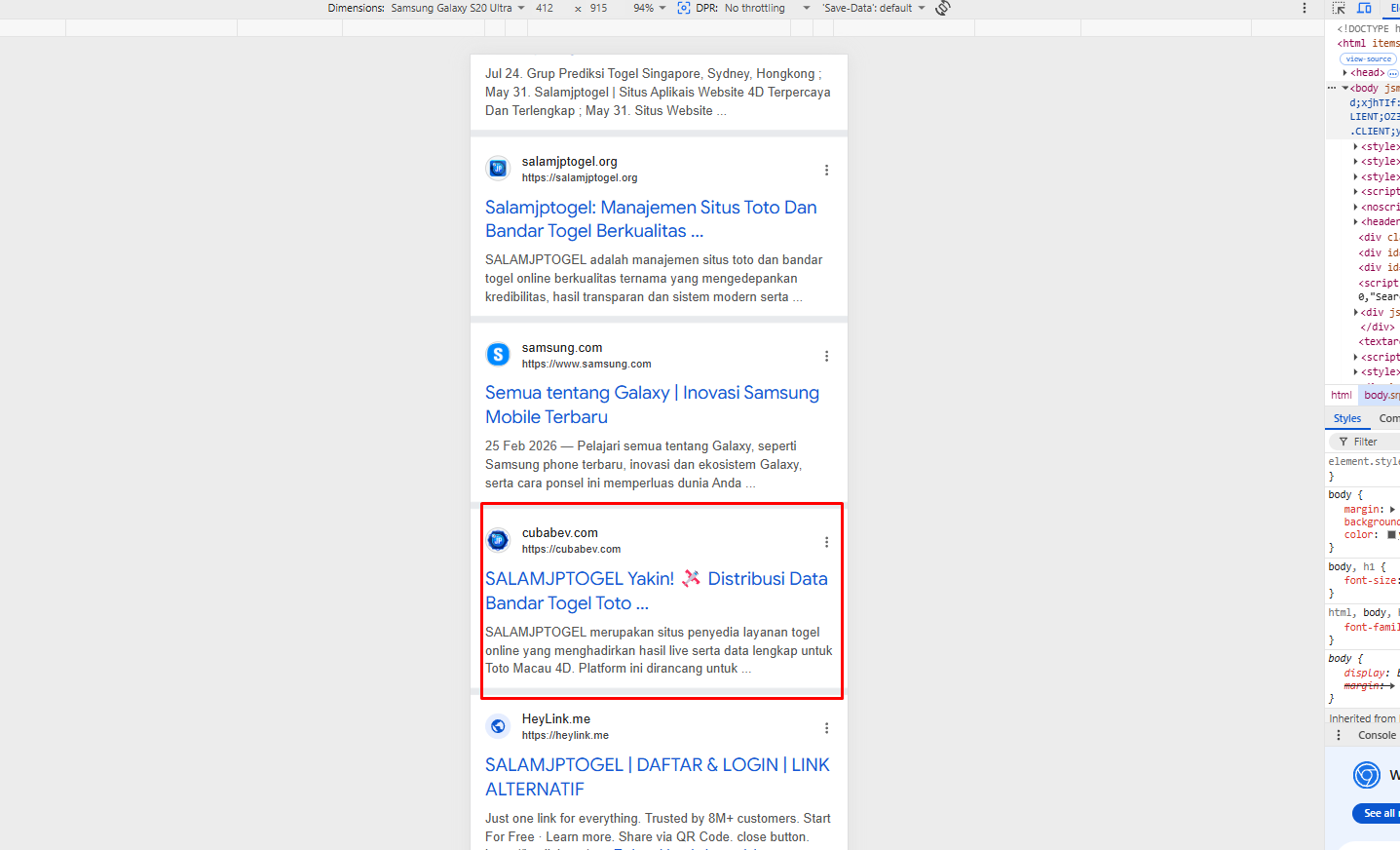The width and height of the screenshot is (1400, 850).
Task: Toggle the device toolbar icon in DevTools
Action: 1365,8
